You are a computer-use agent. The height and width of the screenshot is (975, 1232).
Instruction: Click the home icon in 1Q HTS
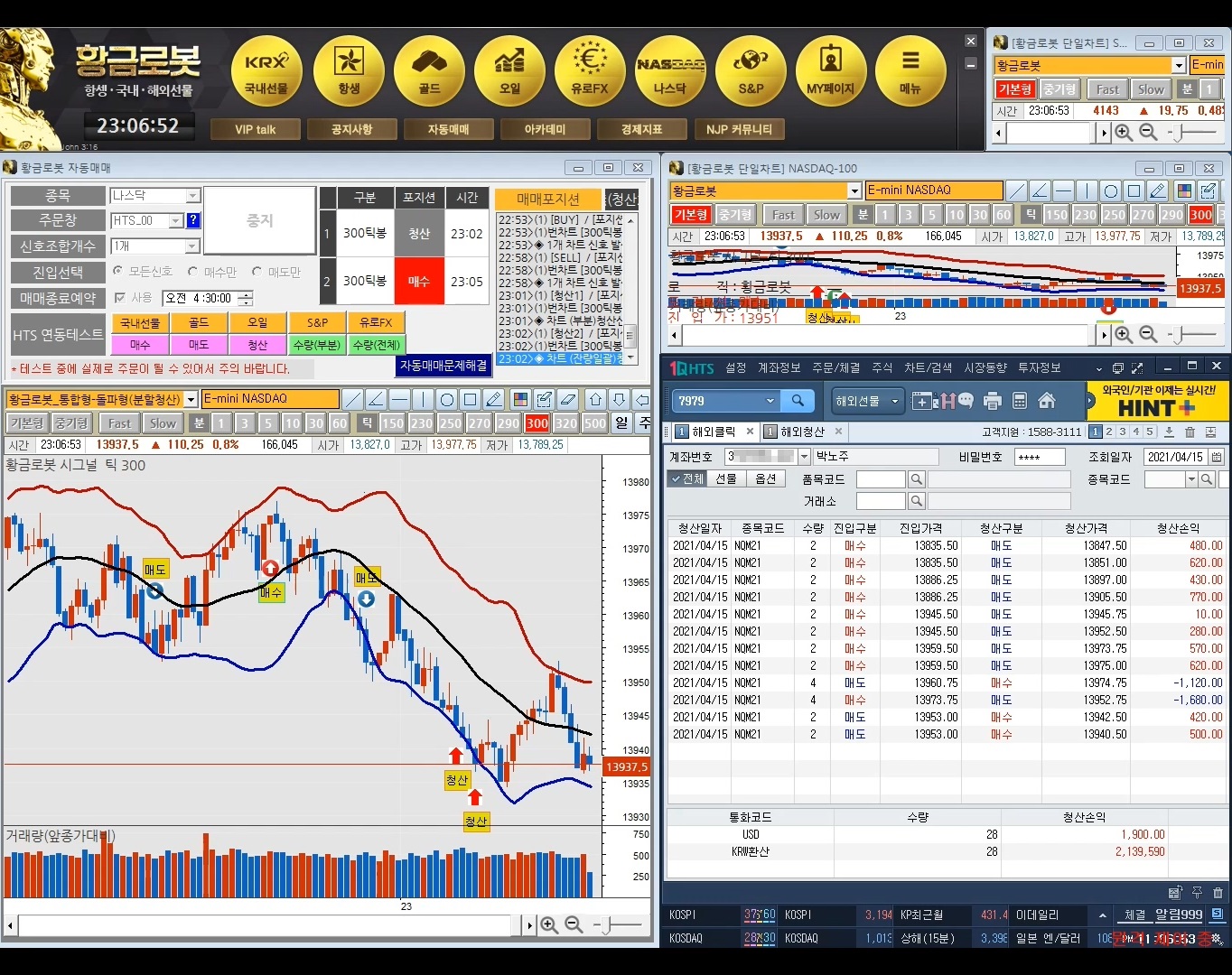tap(1047, 401)
